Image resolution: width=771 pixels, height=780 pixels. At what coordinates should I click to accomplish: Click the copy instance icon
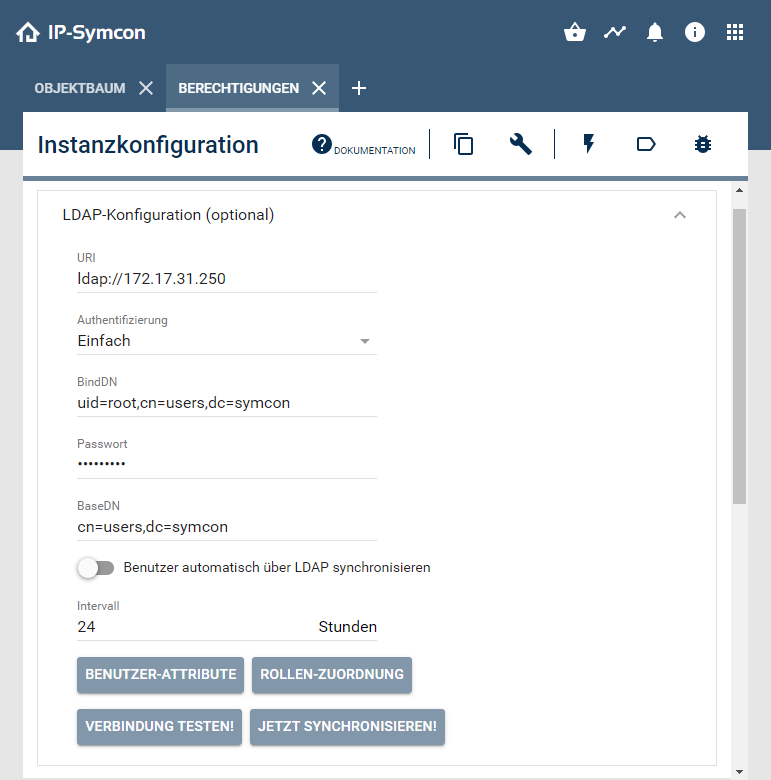[x=463, y=144]
